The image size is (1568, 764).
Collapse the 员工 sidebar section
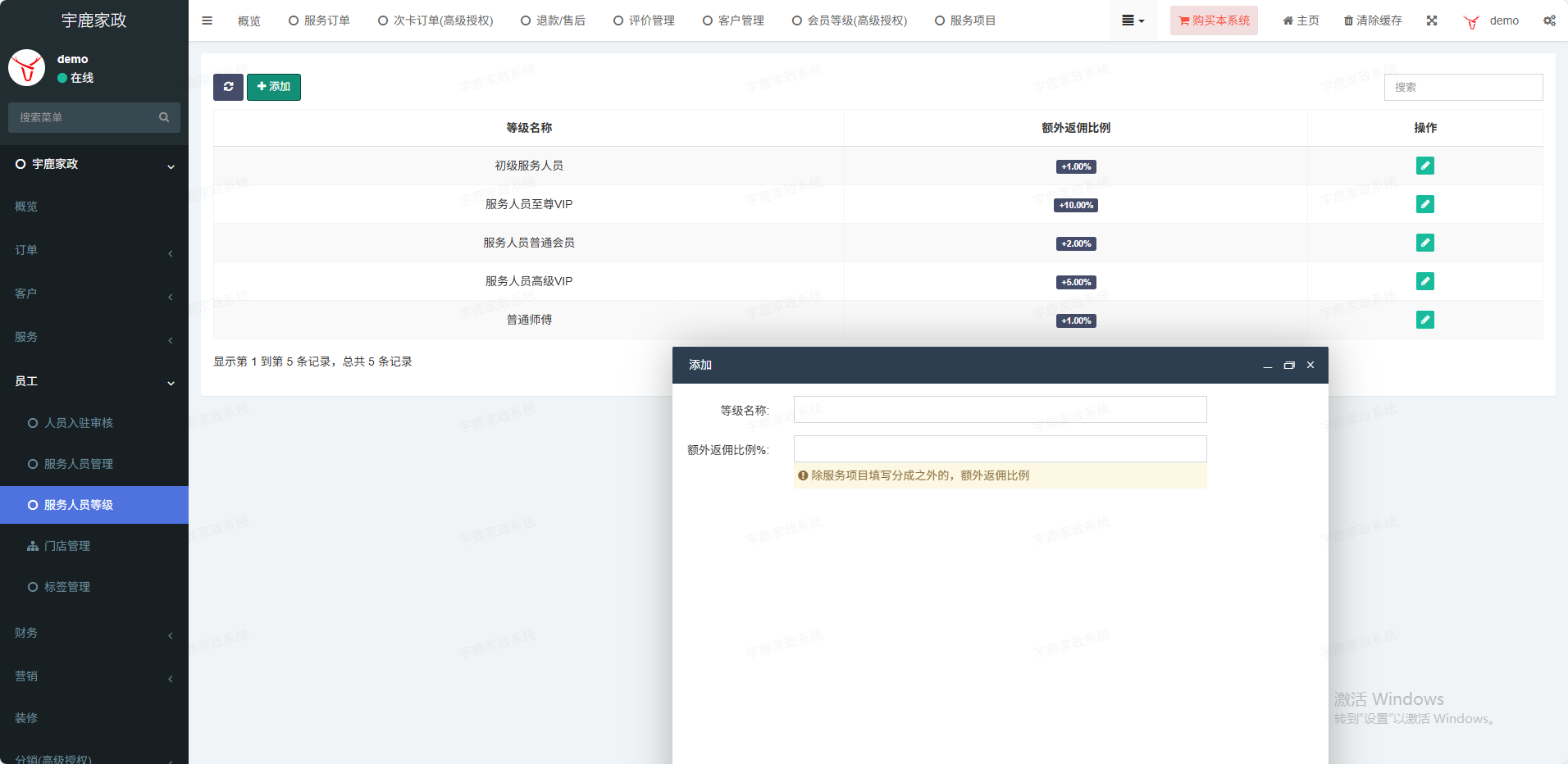[x=93, y=381]
